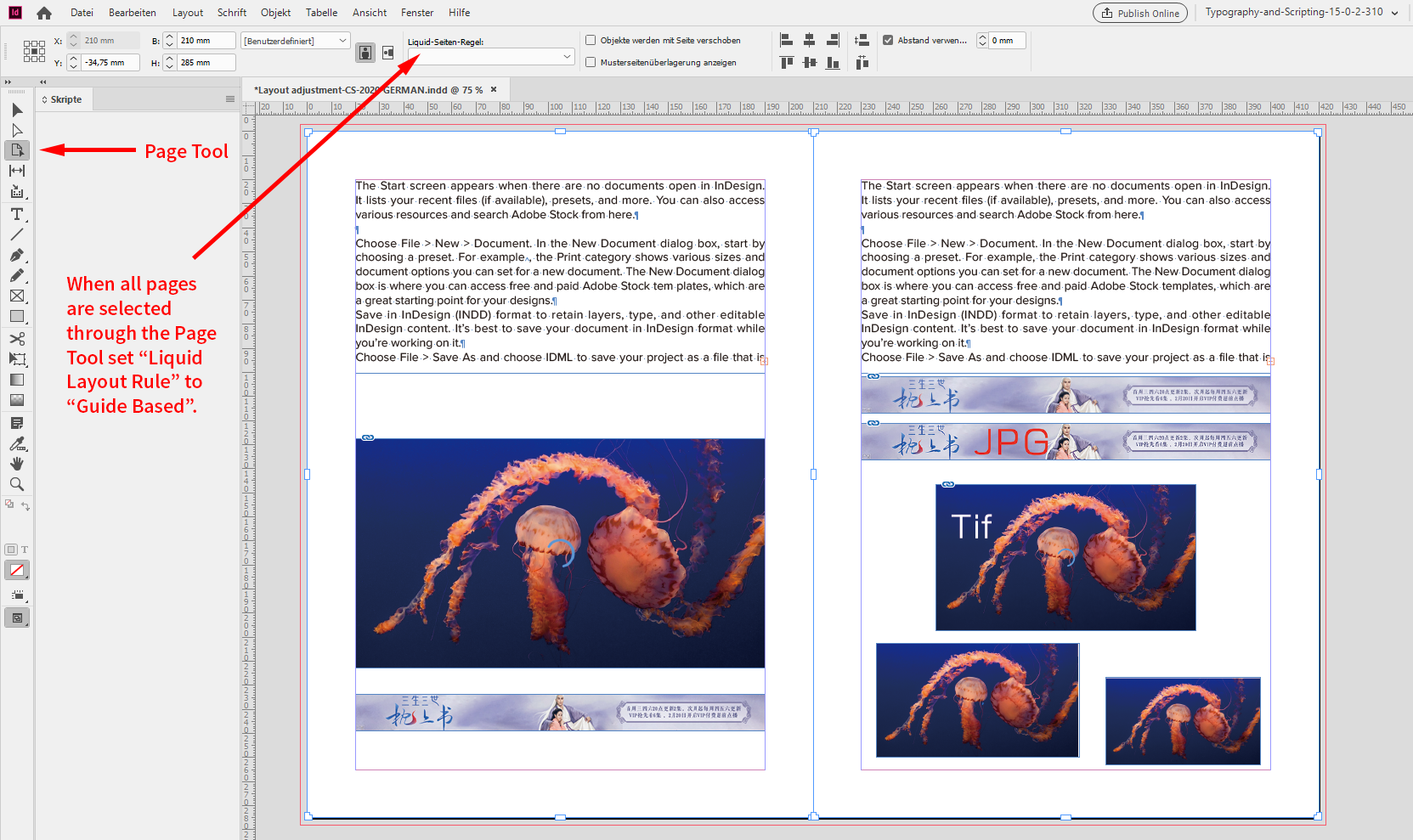Select the Pen tool
The image size is (1413, 840).
[16, 255]
